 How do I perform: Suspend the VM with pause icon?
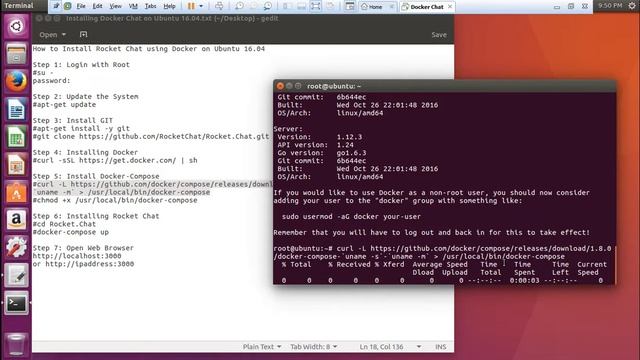(191, 6)
